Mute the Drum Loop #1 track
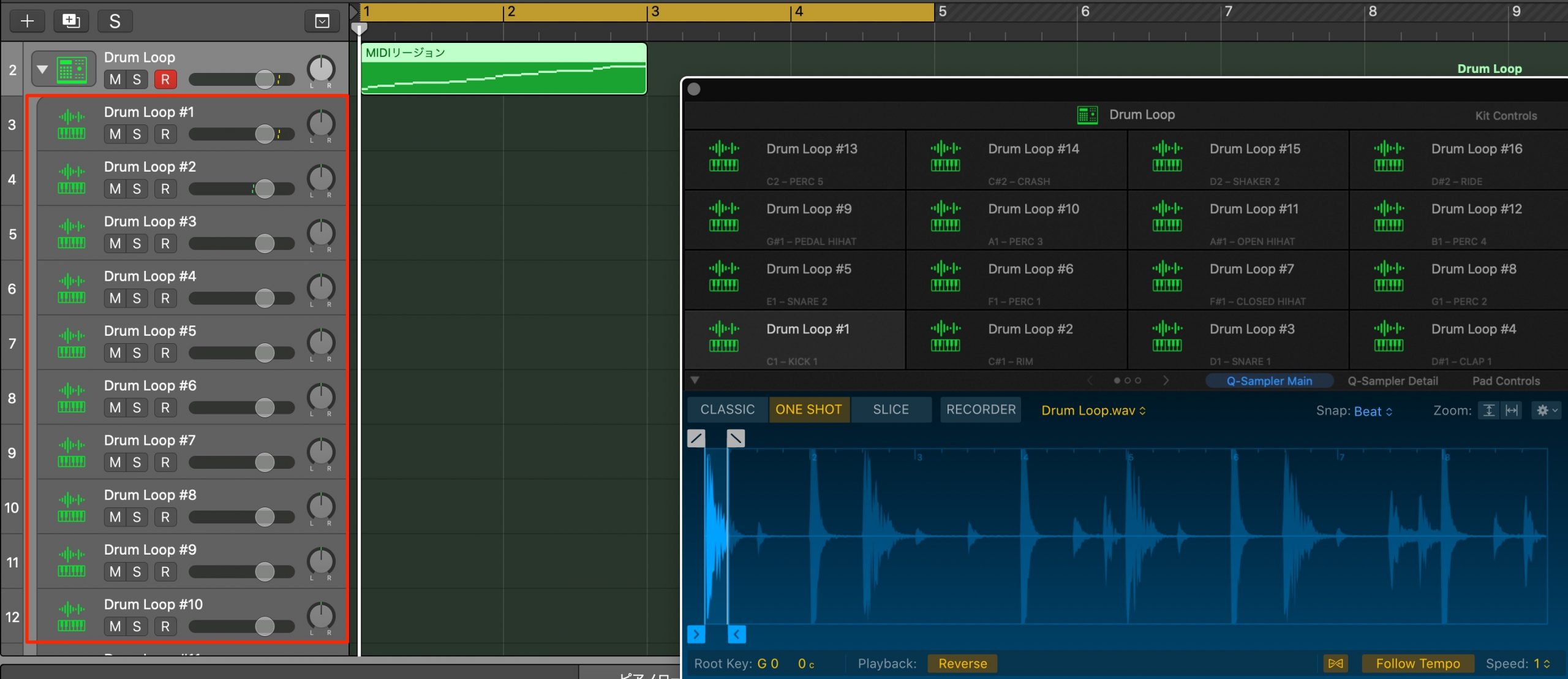 115,134
